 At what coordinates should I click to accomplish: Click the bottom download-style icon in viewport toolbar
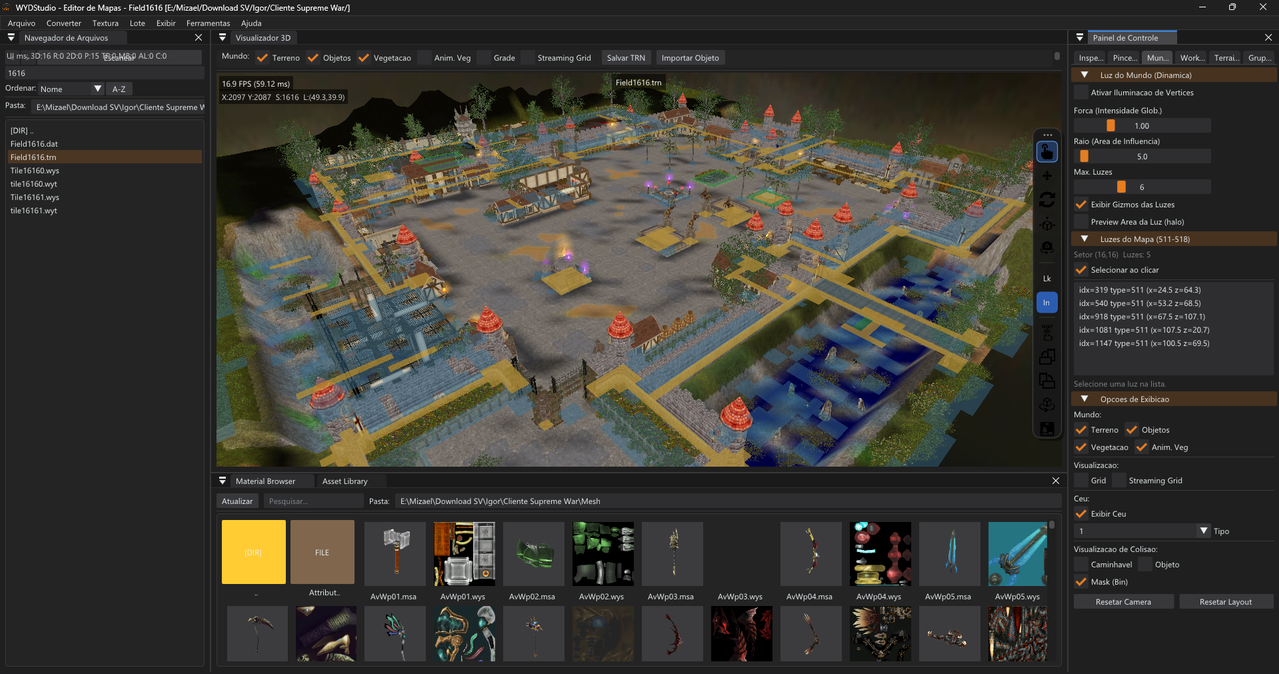pos(1046,429)
